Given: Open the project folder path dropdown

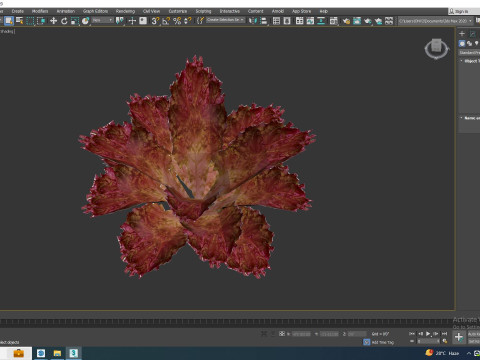Looking at the screenshot, I should pyautogui.click(x=436, y=21).
